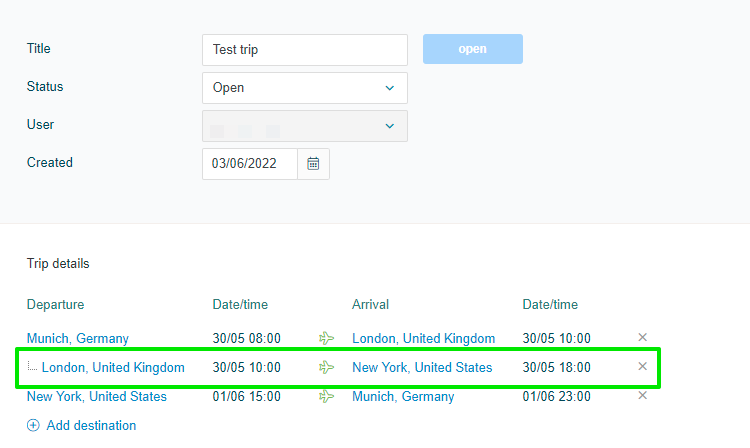
Task: Click airplane icon in Munich to London row
Action: [x=326, y=339]
